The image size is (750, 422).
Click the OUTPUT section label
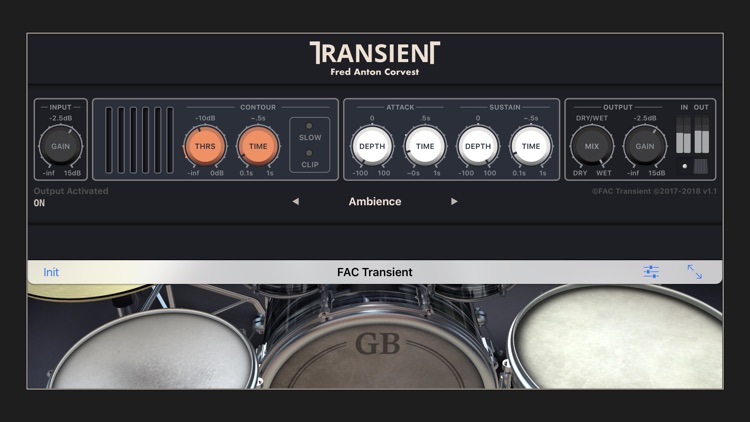point(618,107)
